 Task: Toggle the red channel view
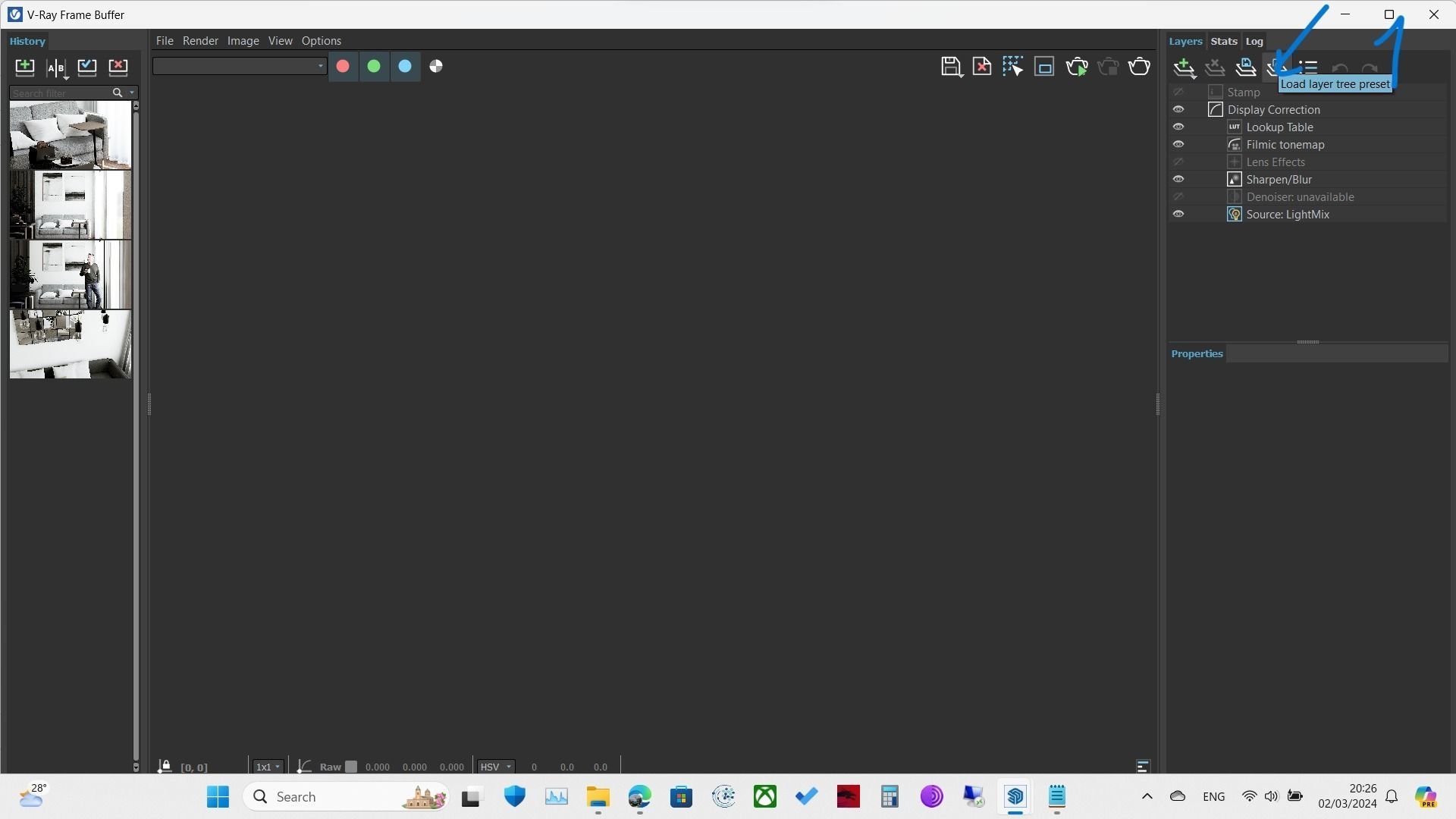point(343,67)
